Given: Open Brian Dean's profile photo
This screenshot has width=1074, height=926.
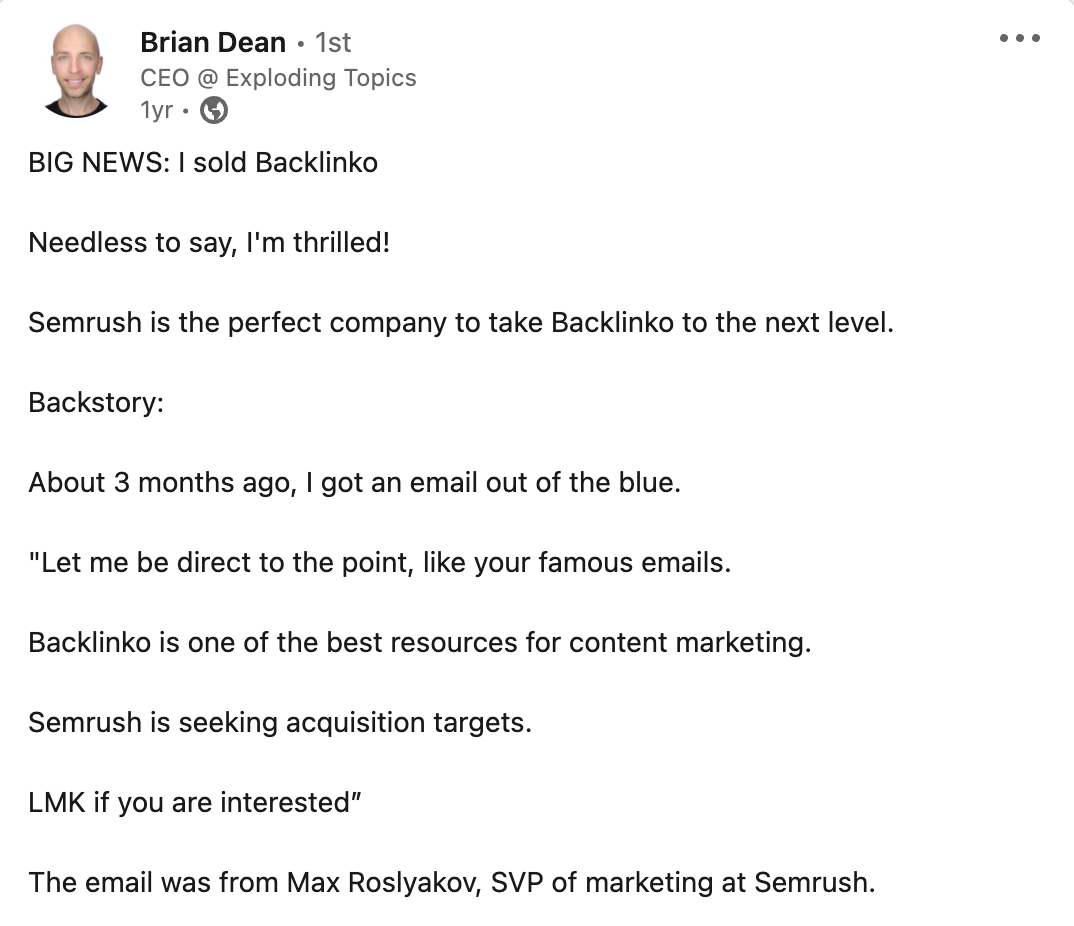Looking at the screenshot, I should coord(77,72).
